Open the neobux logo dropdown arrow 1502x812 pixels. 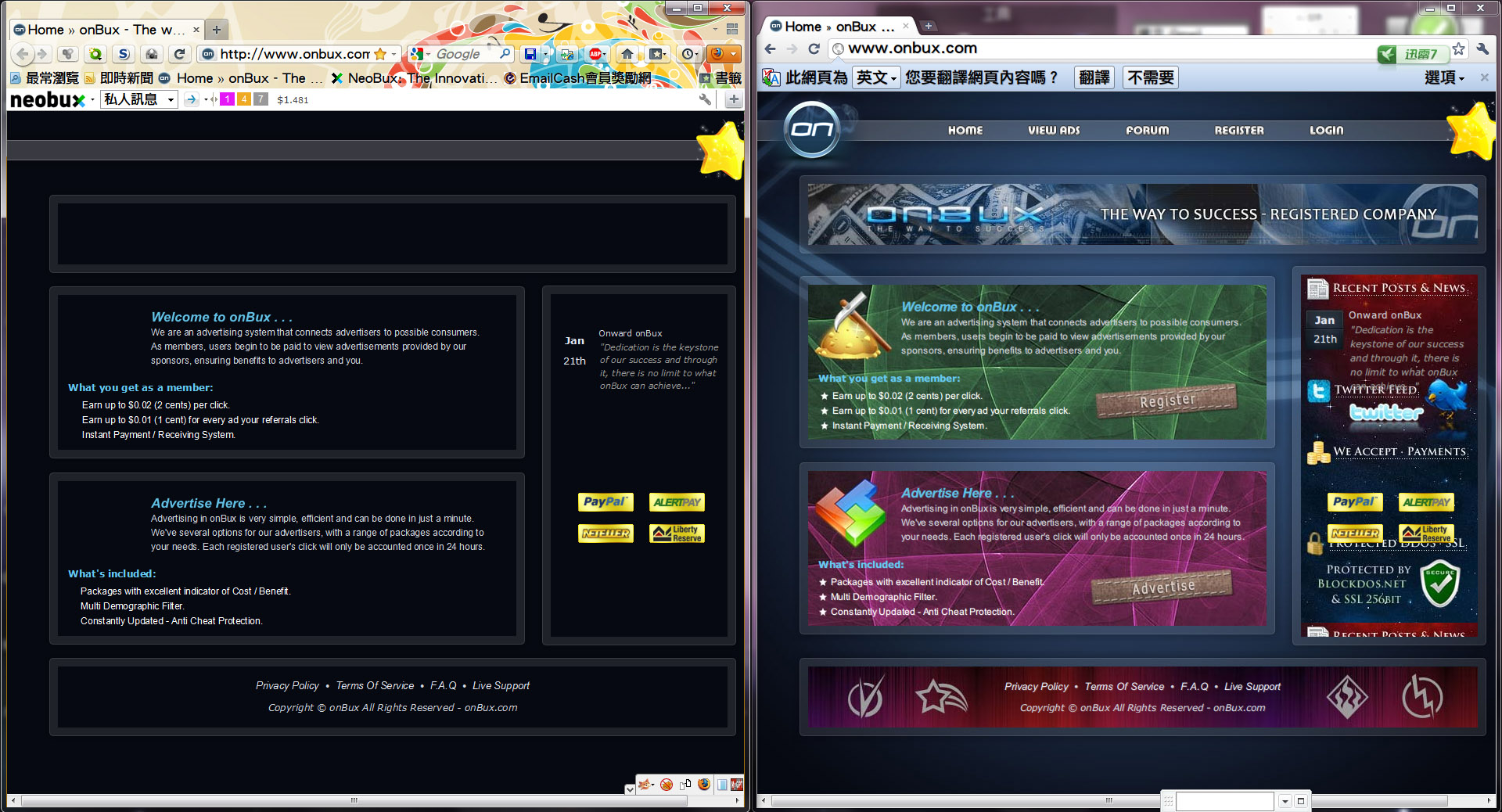92,99
